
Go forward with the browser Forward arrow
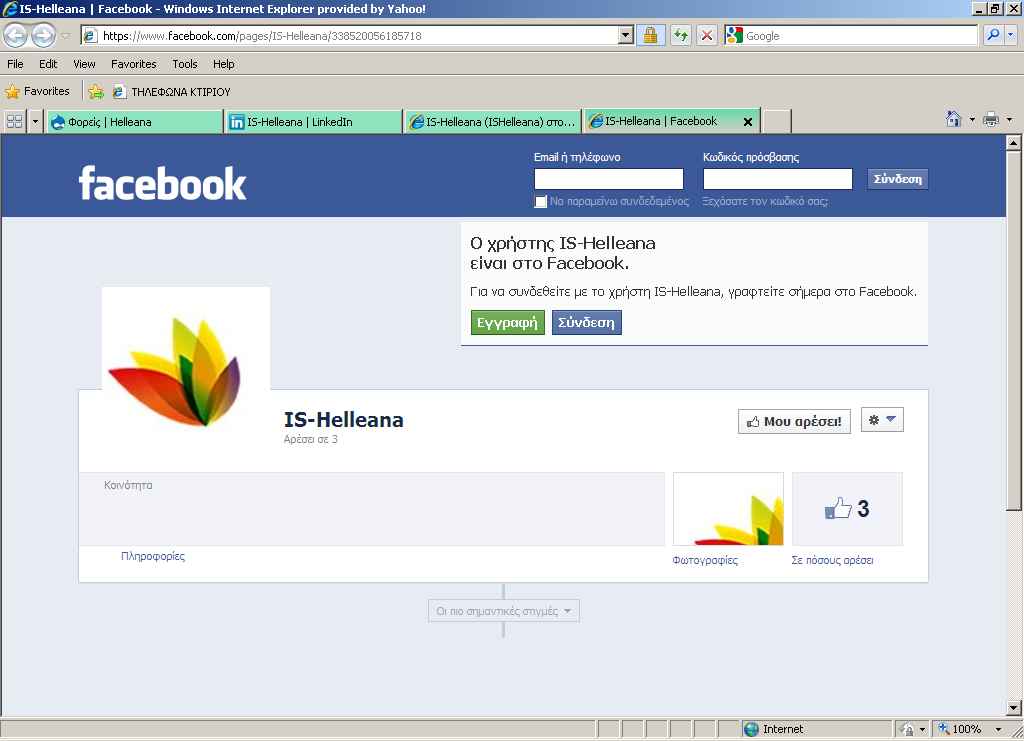click(44, 35)
